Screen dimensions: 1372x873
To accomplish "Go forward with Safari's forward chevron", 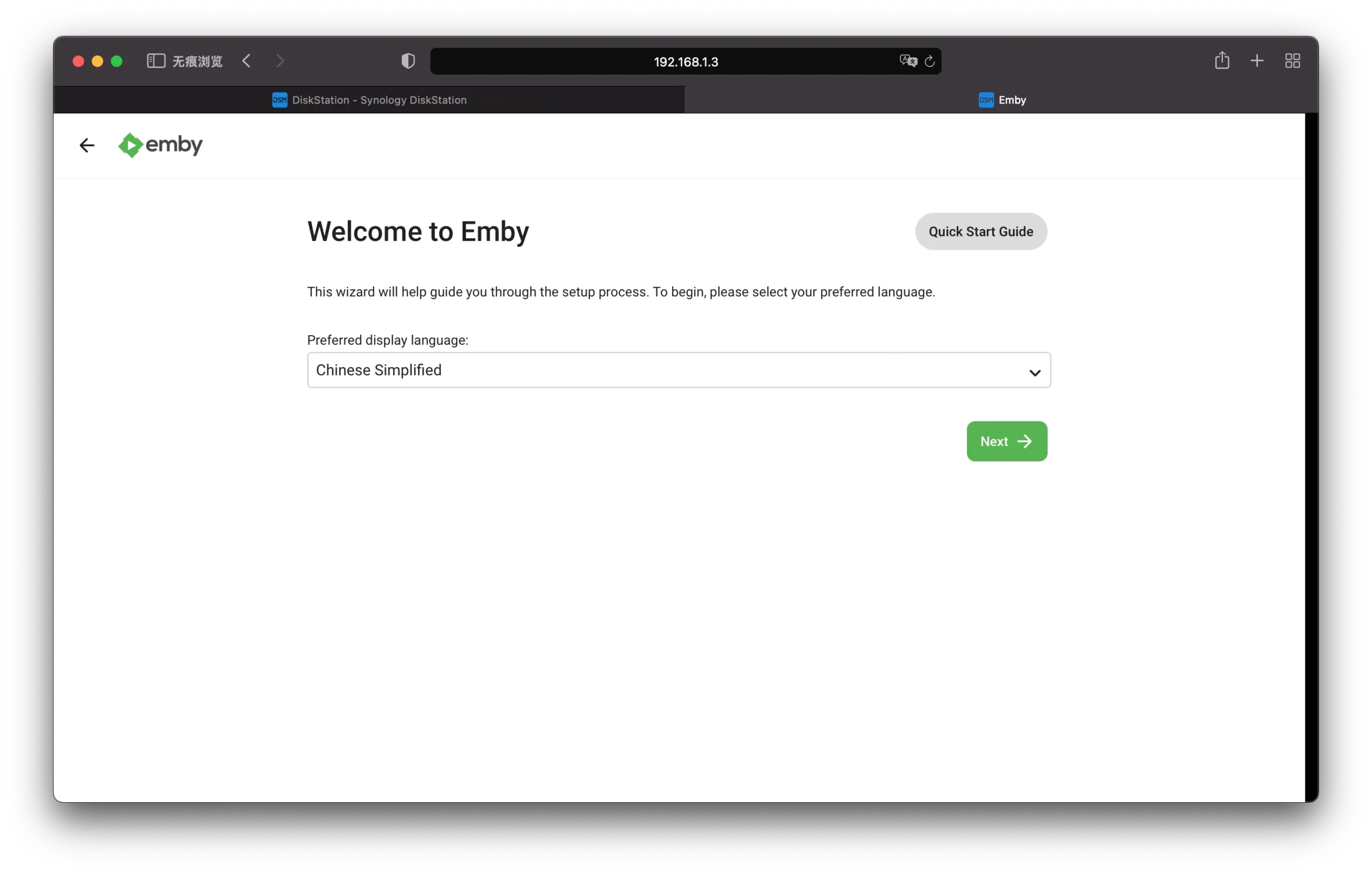I will click(x=280, y=61).
